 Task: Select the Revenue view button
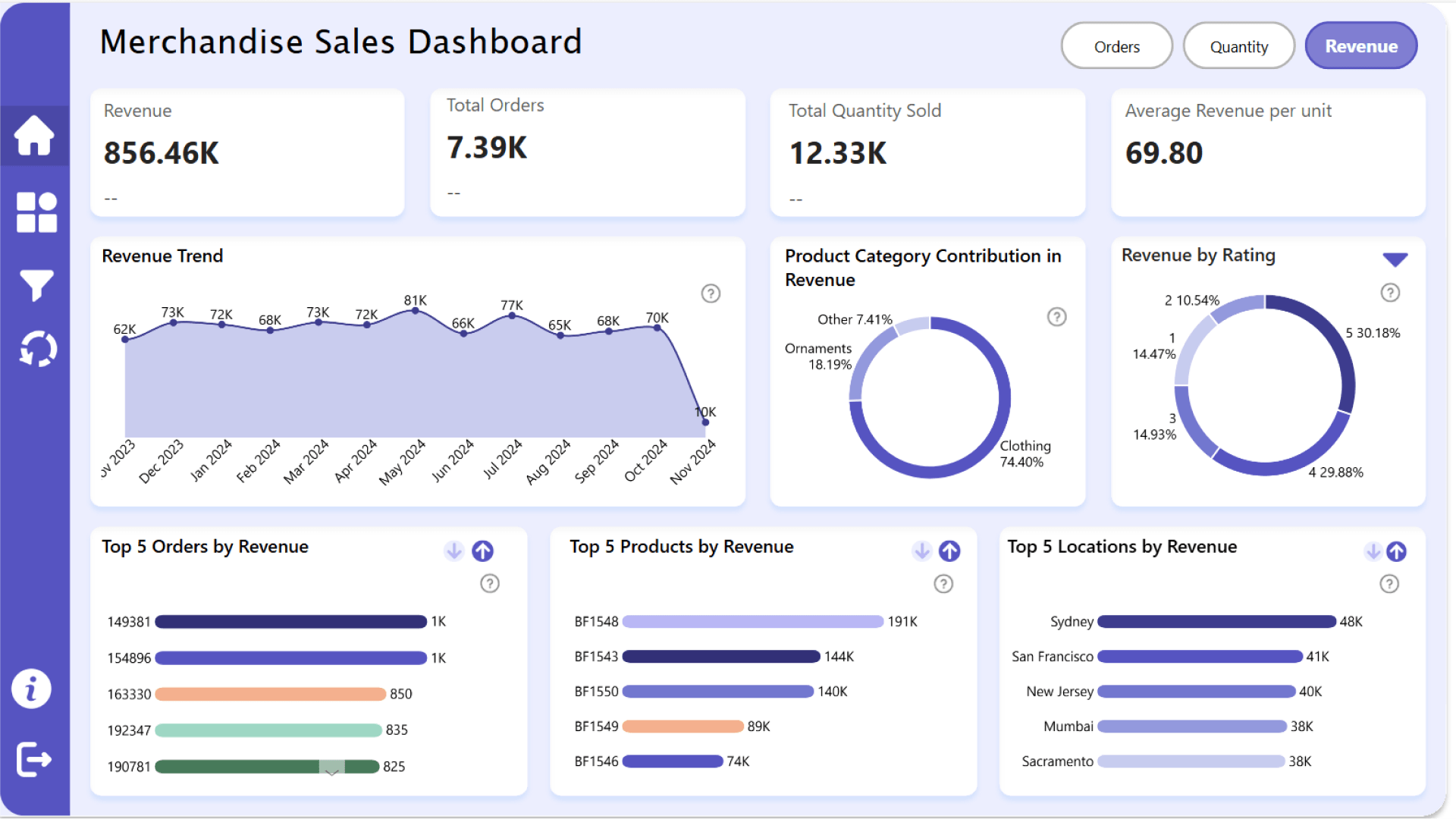[x=1361, y=46]
